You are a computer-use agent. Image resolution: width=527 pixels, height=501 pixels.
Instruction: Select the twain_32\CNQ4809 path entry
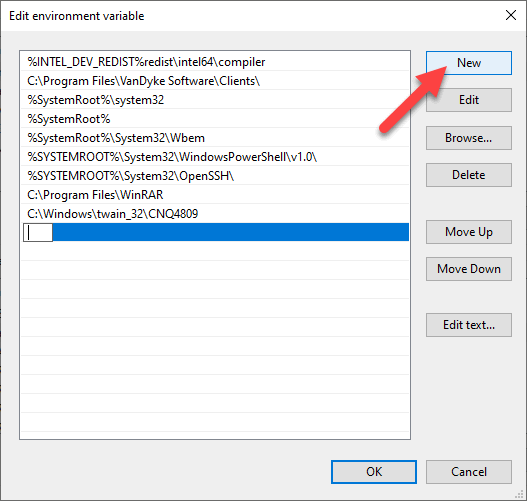tap(215, 214)
